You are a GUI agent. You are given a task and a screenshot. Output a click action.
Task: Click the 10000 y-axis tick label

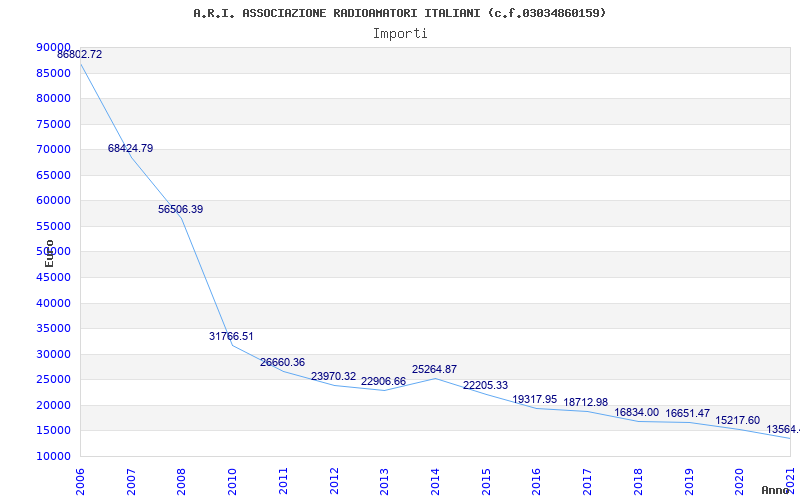pyautogui.click(x=53, y=456)
